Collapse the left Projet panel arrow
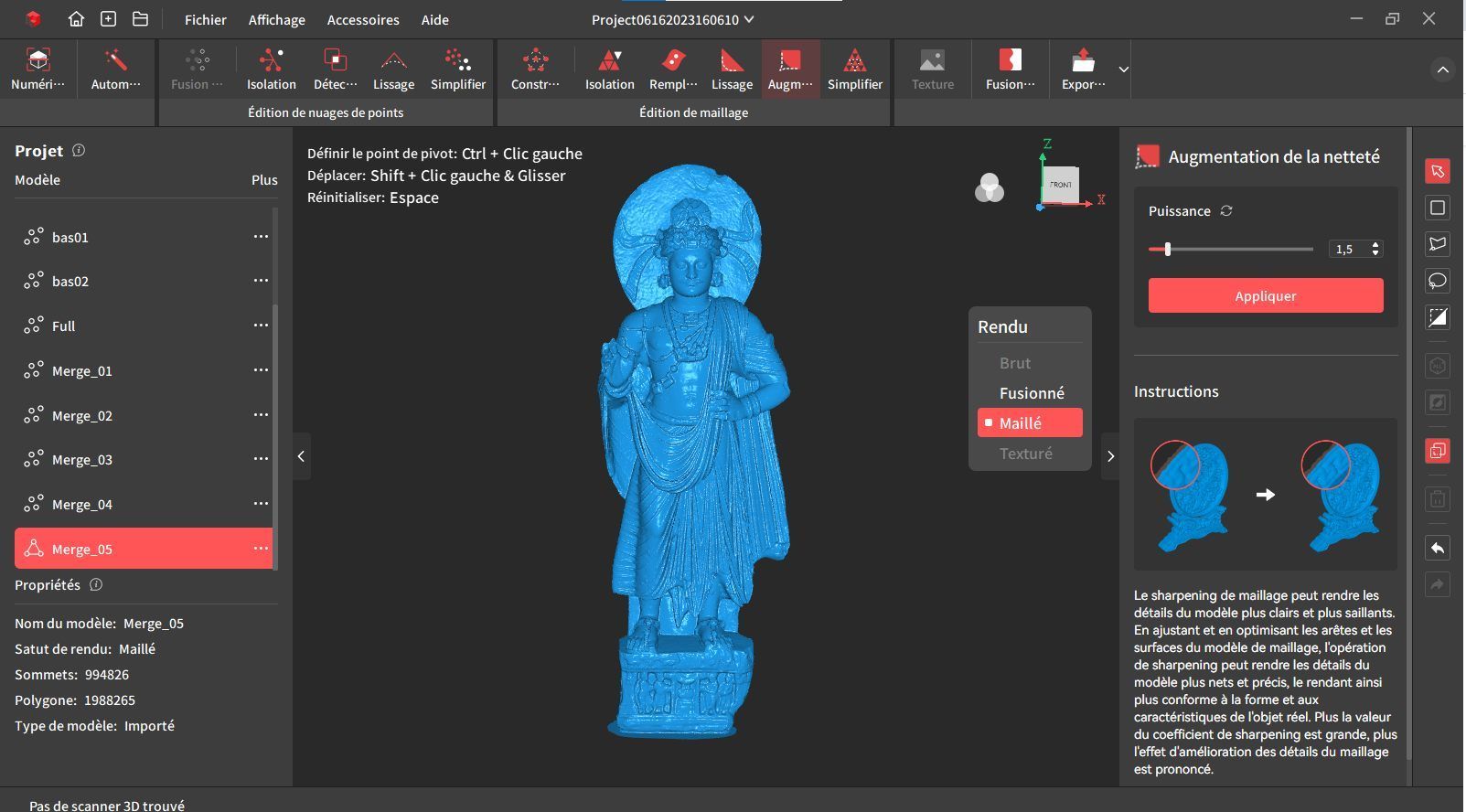The height and width of the screenshot is (812, 1466). (x=301, y=456)
